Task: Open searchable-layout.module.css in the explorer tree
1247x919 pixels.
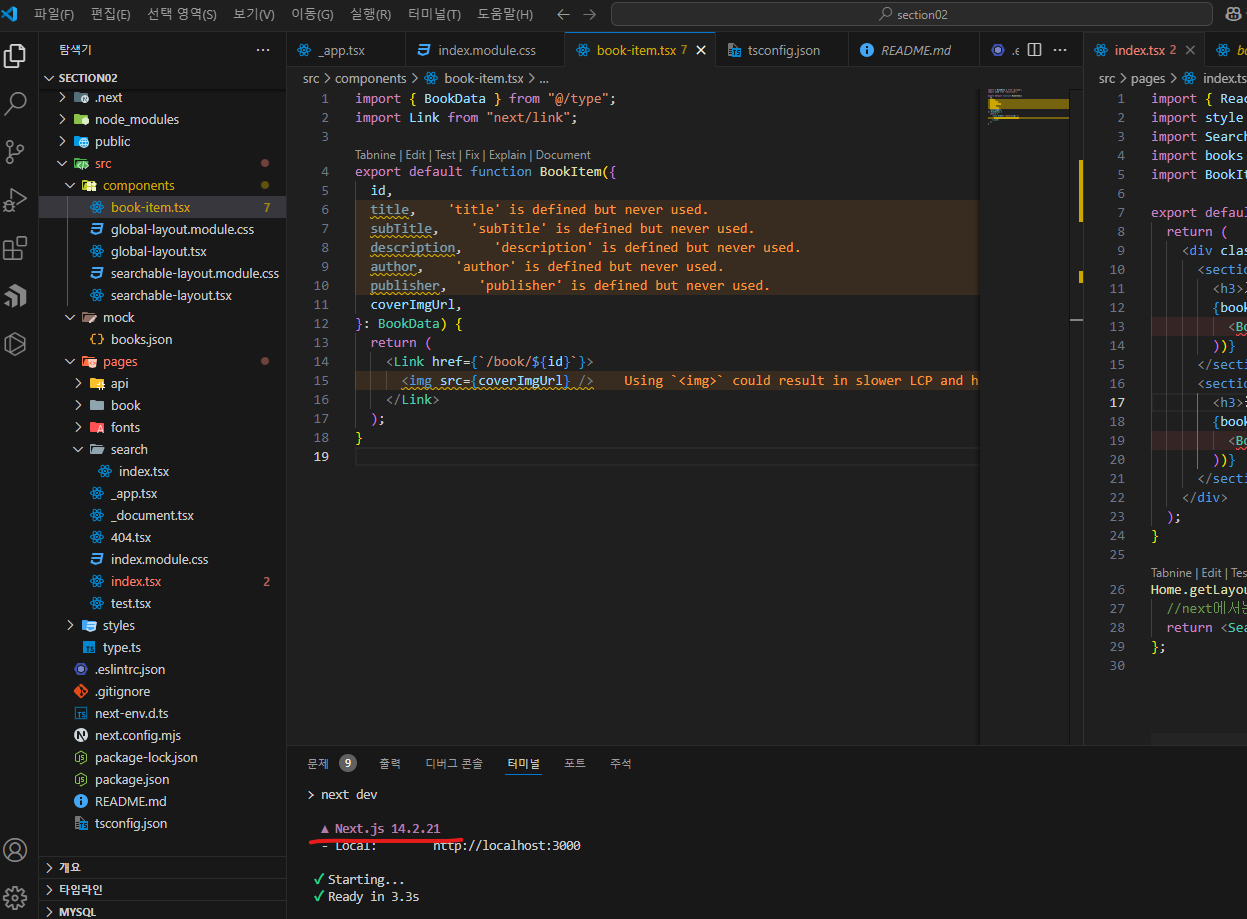Action: tap(195, 273)
